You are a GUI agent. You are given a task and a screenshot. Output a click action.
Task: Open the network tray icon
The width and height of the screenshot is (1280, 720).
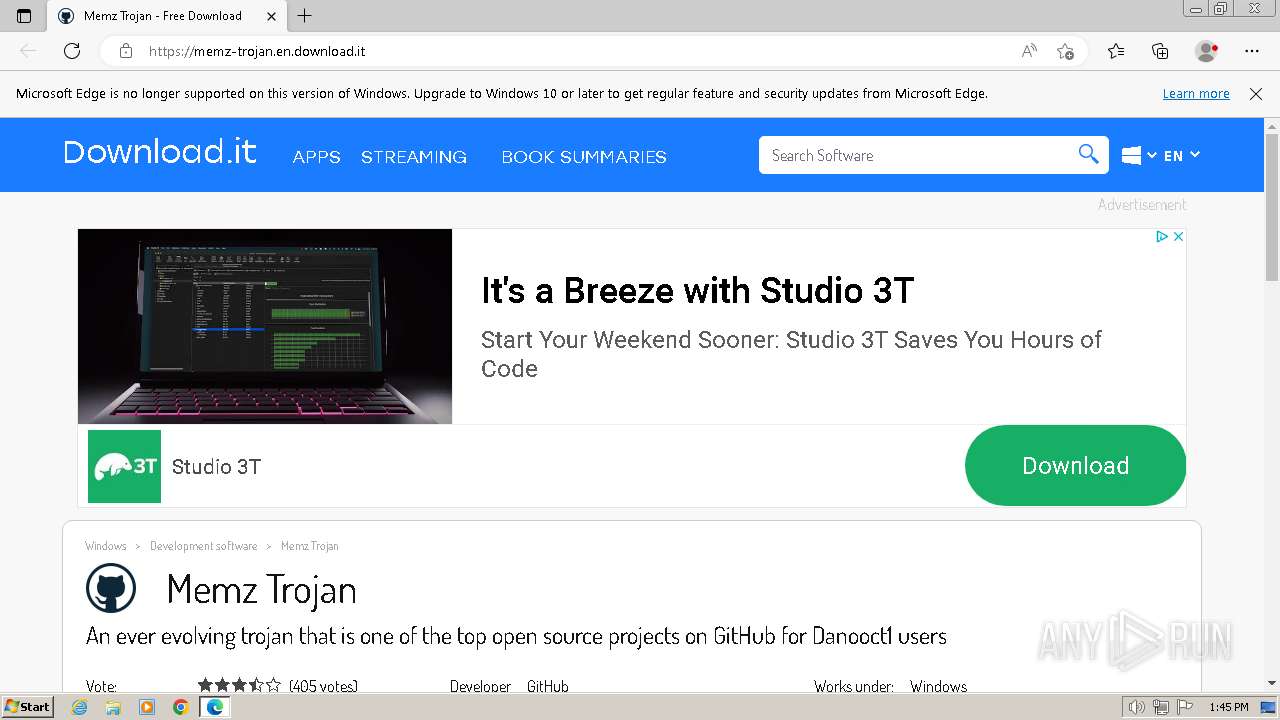pyautogui.click(x=1161, y=707)
